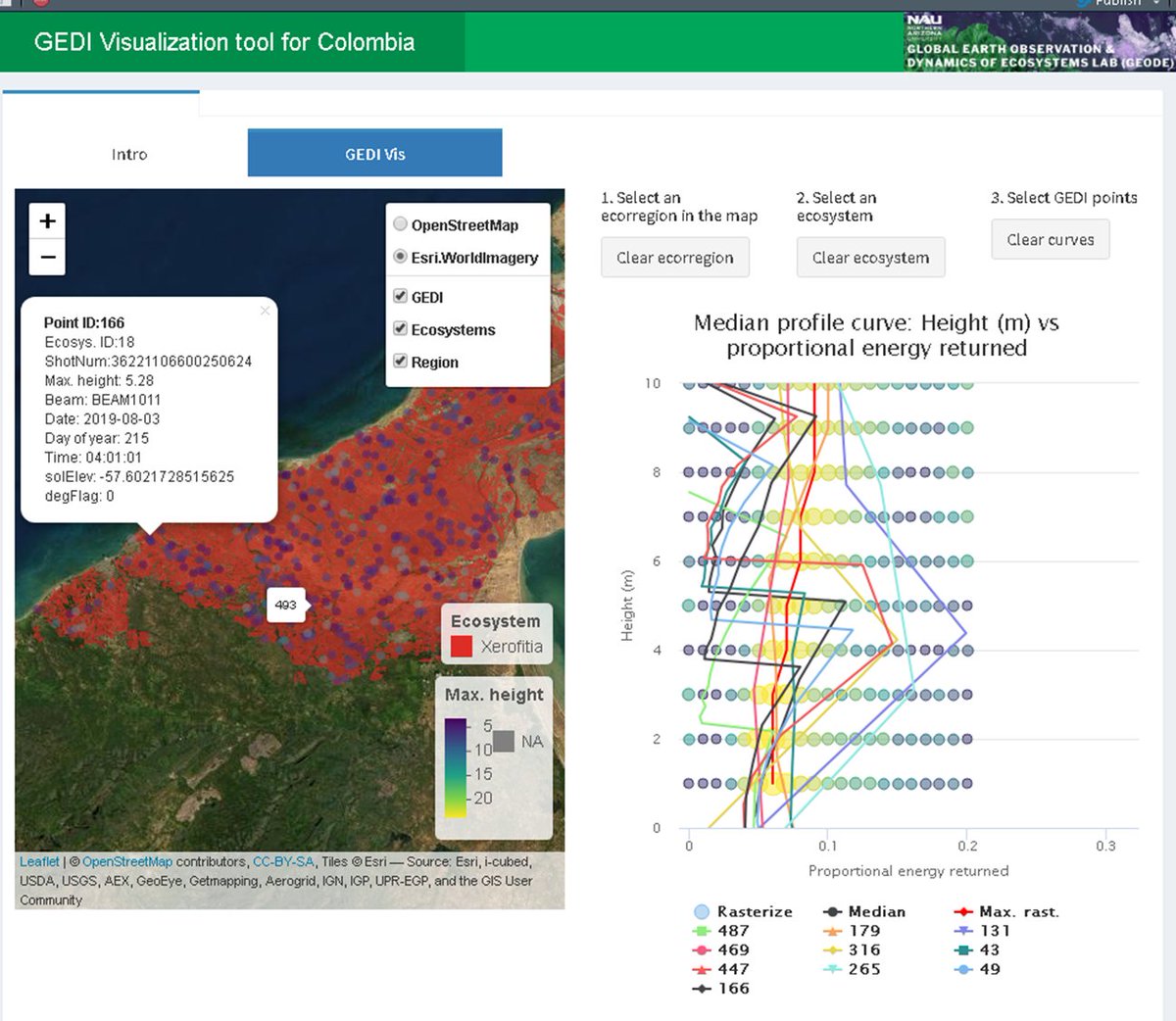
Task: Click the map marker labeled 493
Action: click(285, 606)
